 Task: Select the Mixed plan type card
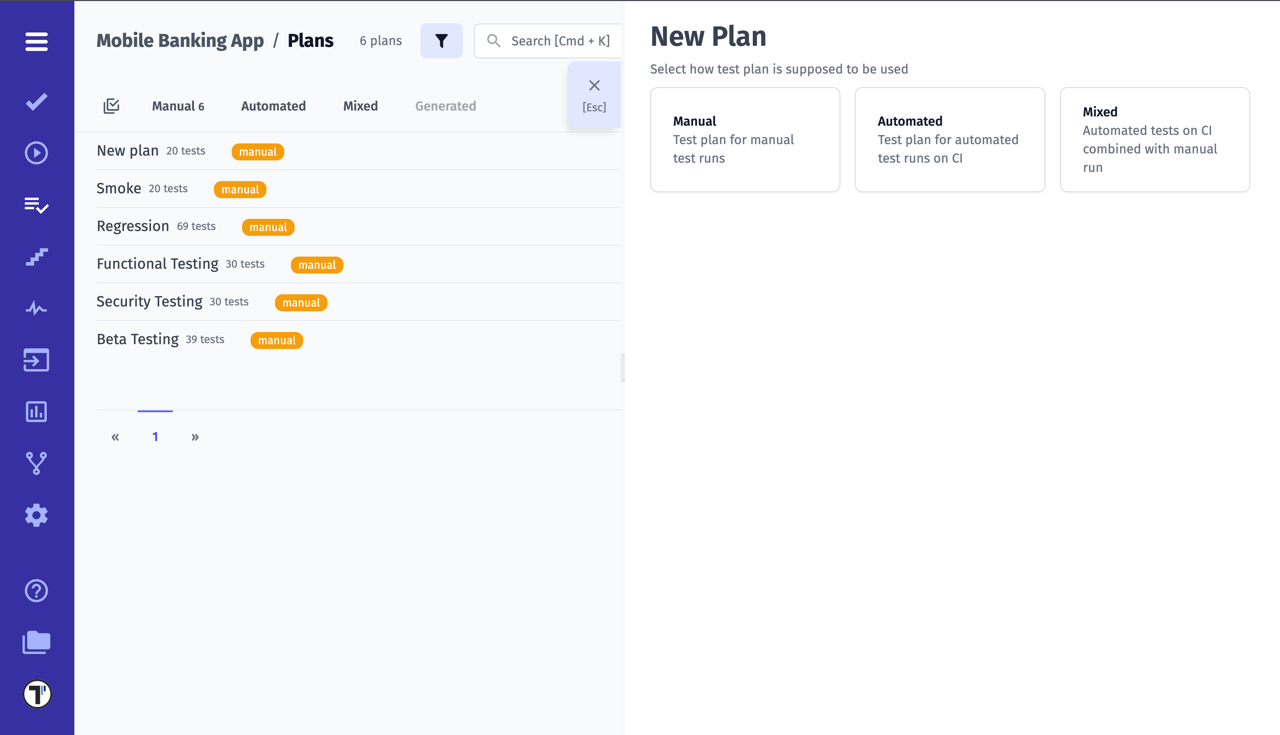point(1154,139)
